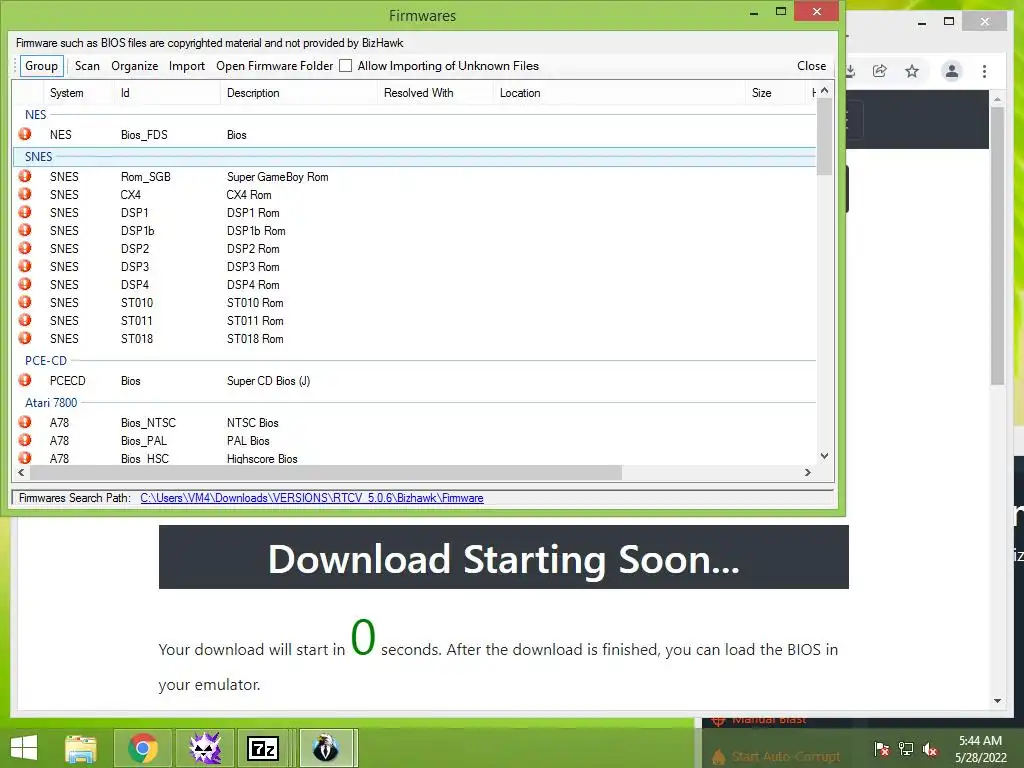Open the Firmwares search path link
This screenshot has height=768, width=1024.
[x=312, y=498]
